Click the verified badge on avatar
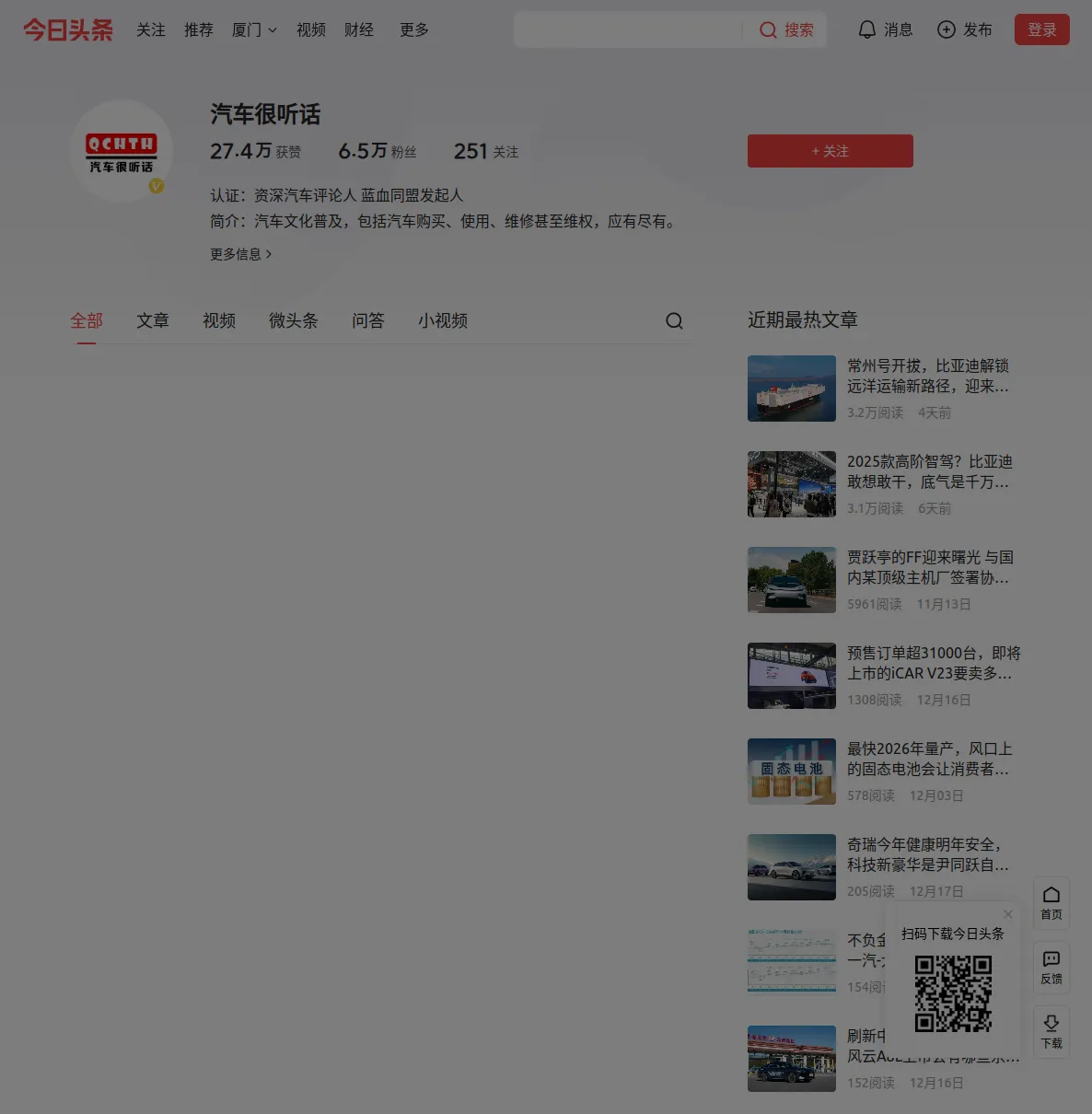Viewport: 1092px width, 1114px height. pyautogui.click(x=157, y=186)
